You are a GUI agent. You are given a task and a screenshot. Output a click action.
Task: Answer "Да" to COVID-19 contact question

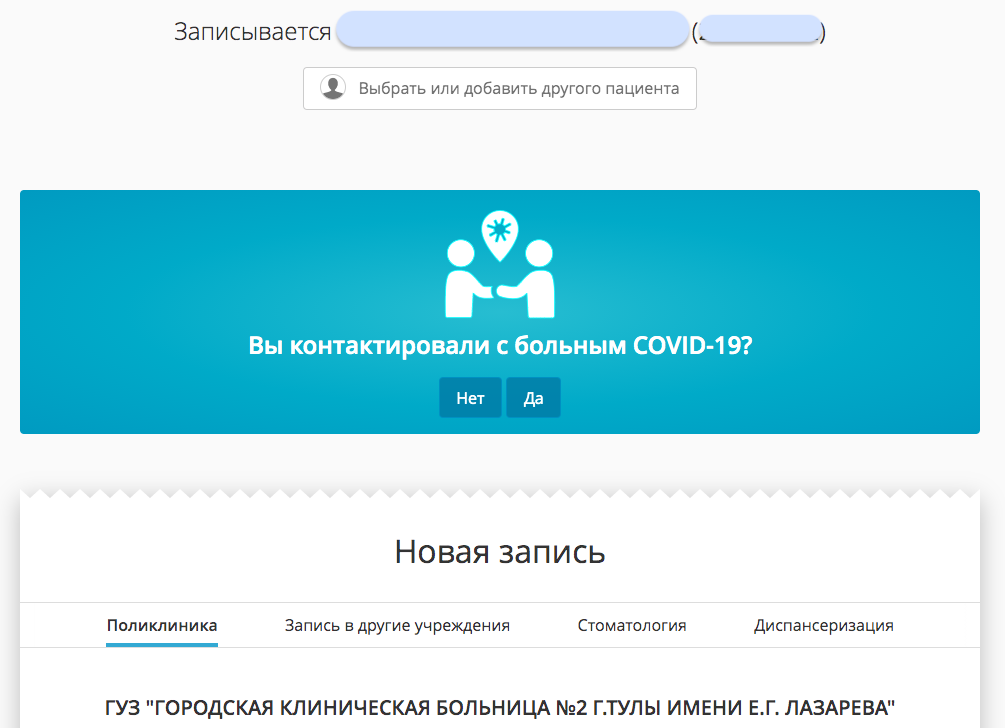(x=533, y=398)
